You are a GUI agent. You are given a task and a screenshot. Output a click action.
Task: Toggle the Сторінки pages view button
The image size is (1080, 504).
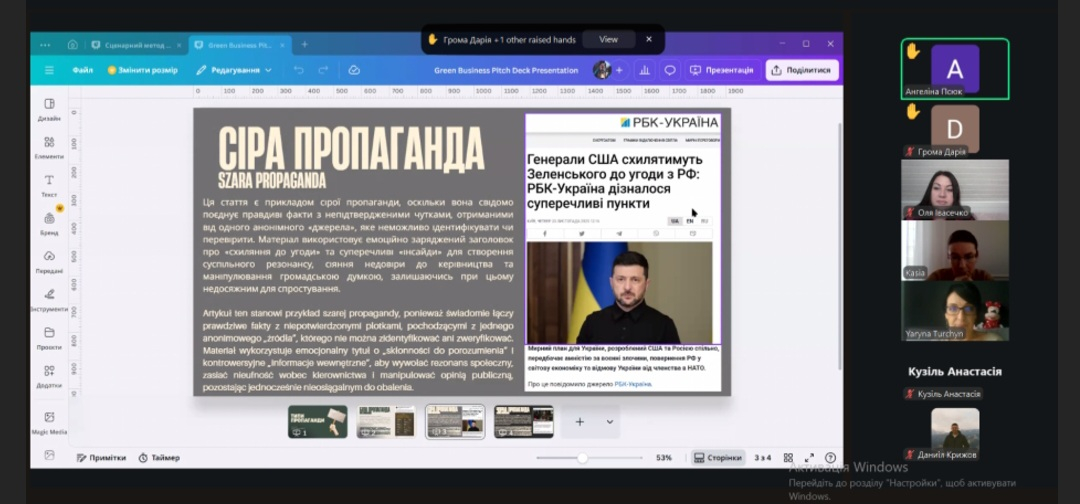pyautogui.click(x=718, y=458)
